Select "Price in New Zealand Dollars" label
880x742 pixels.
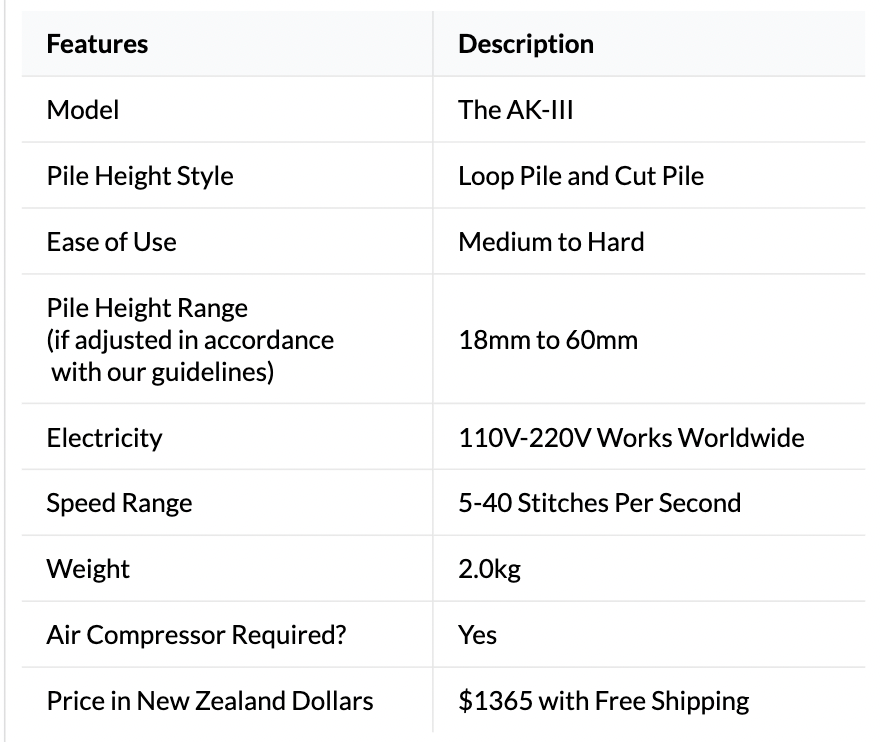(x=210, y=701)
